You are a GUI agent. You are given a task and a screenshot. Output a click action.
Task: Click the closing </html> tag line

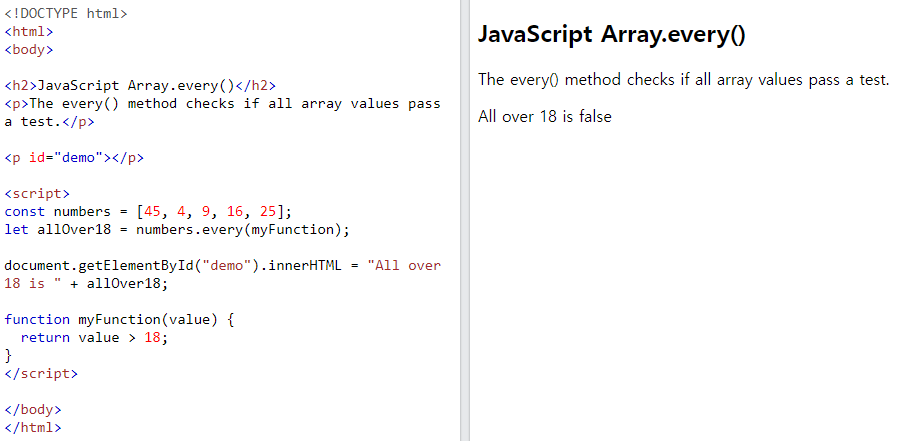33,427
